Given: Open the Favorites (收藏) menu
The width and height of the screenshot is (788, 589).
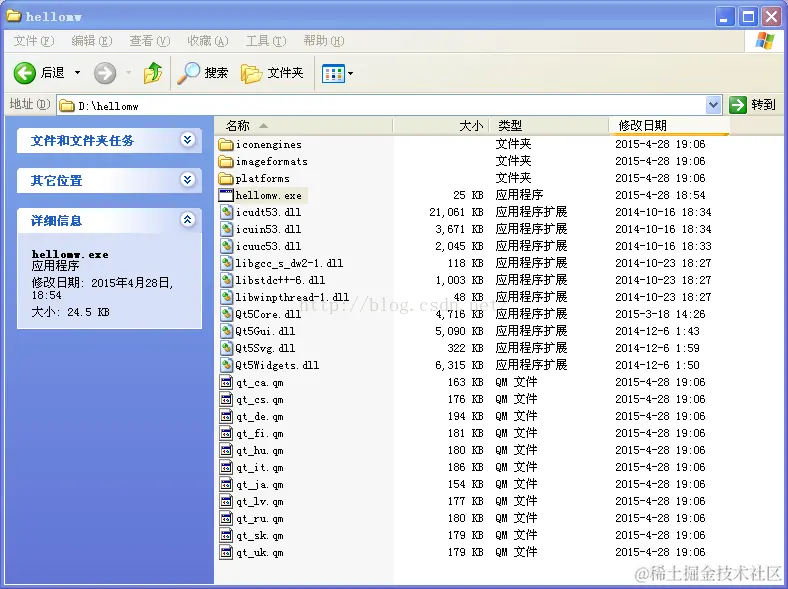Looking at the screenshot, I should pyautogui.click(x=208, y=41).
